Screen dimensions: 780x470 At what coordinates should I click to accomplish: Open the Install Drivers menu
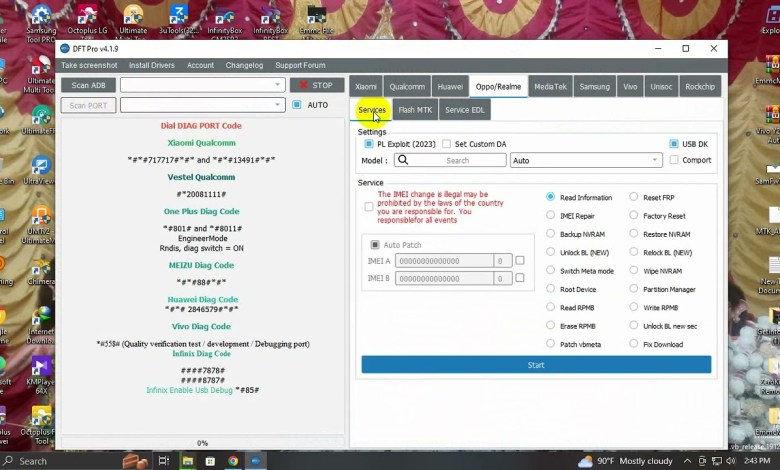tap(152, 66)
